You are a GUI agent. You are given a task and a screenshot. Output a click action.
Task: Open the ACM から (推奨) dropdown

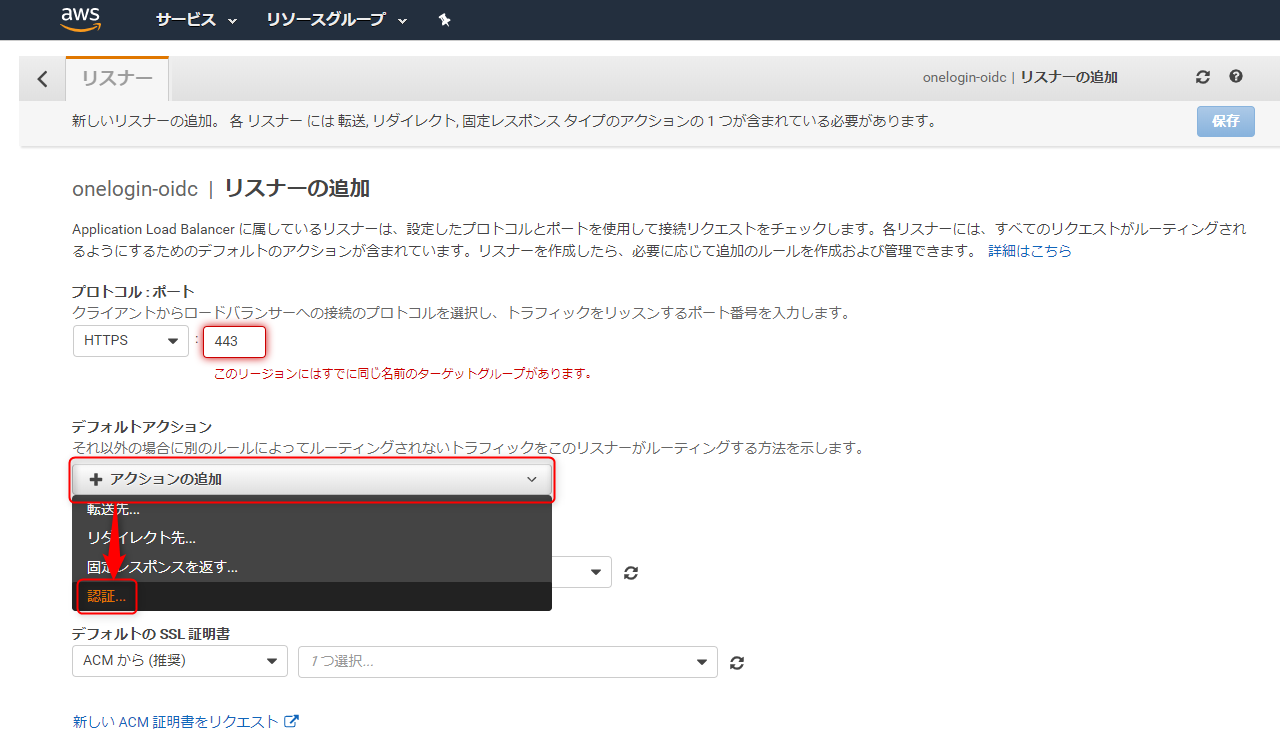180,661
